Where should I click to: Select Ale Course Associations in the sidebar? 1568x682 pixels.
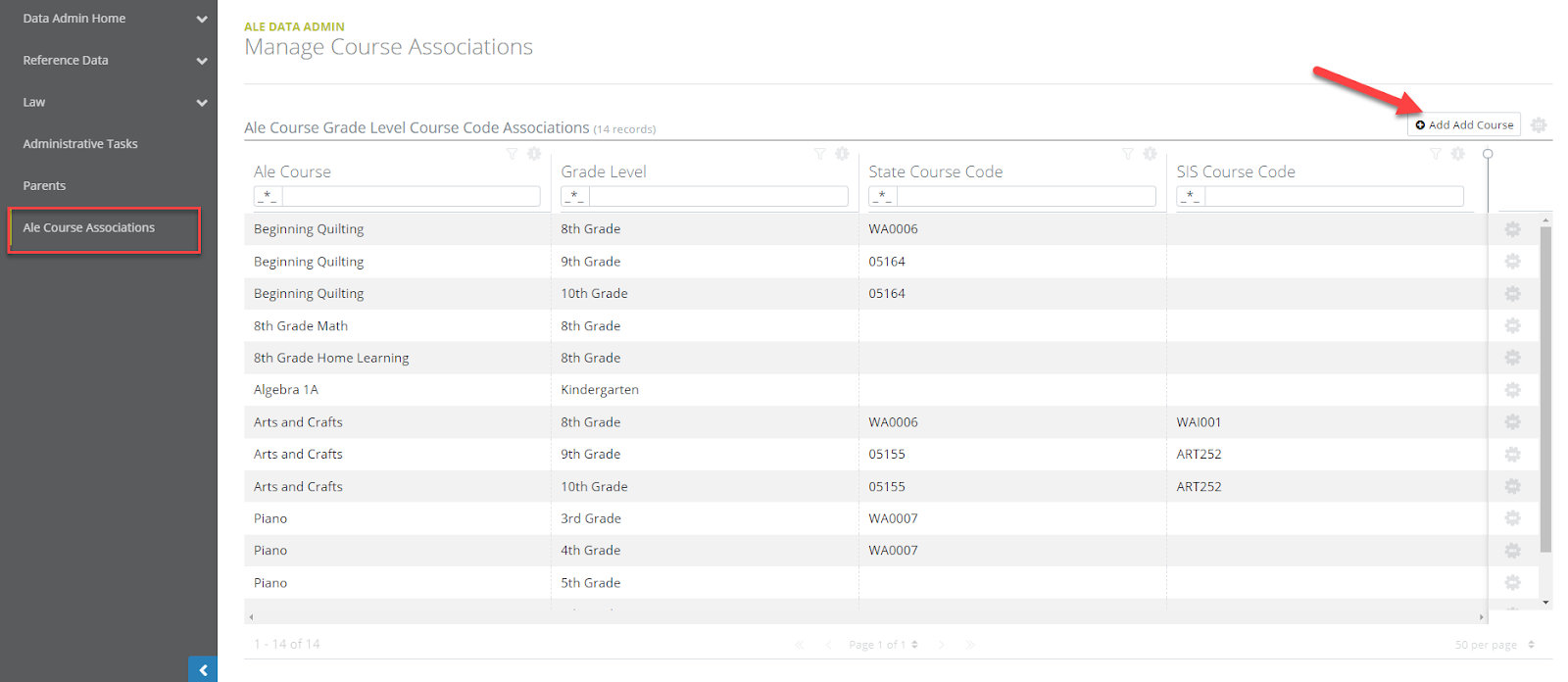tap(89, 227)
